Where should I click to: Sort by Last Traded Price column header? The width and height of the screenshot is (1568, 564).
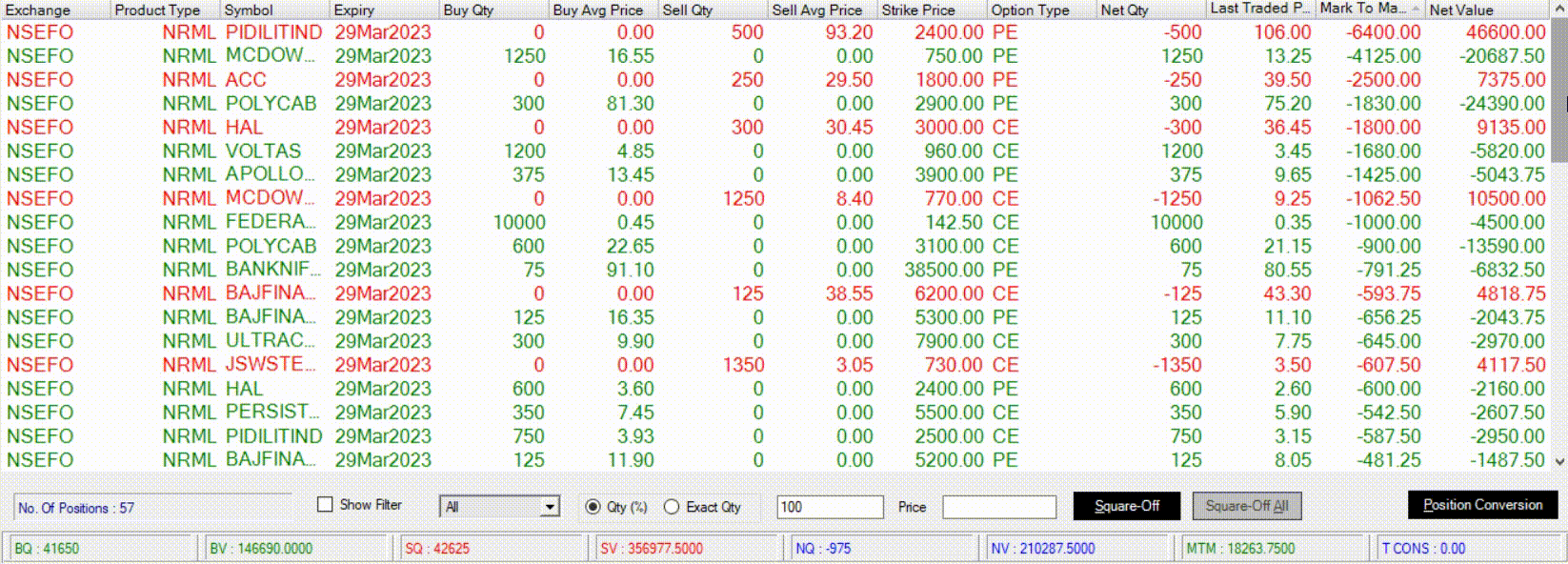click(1261, 10)
